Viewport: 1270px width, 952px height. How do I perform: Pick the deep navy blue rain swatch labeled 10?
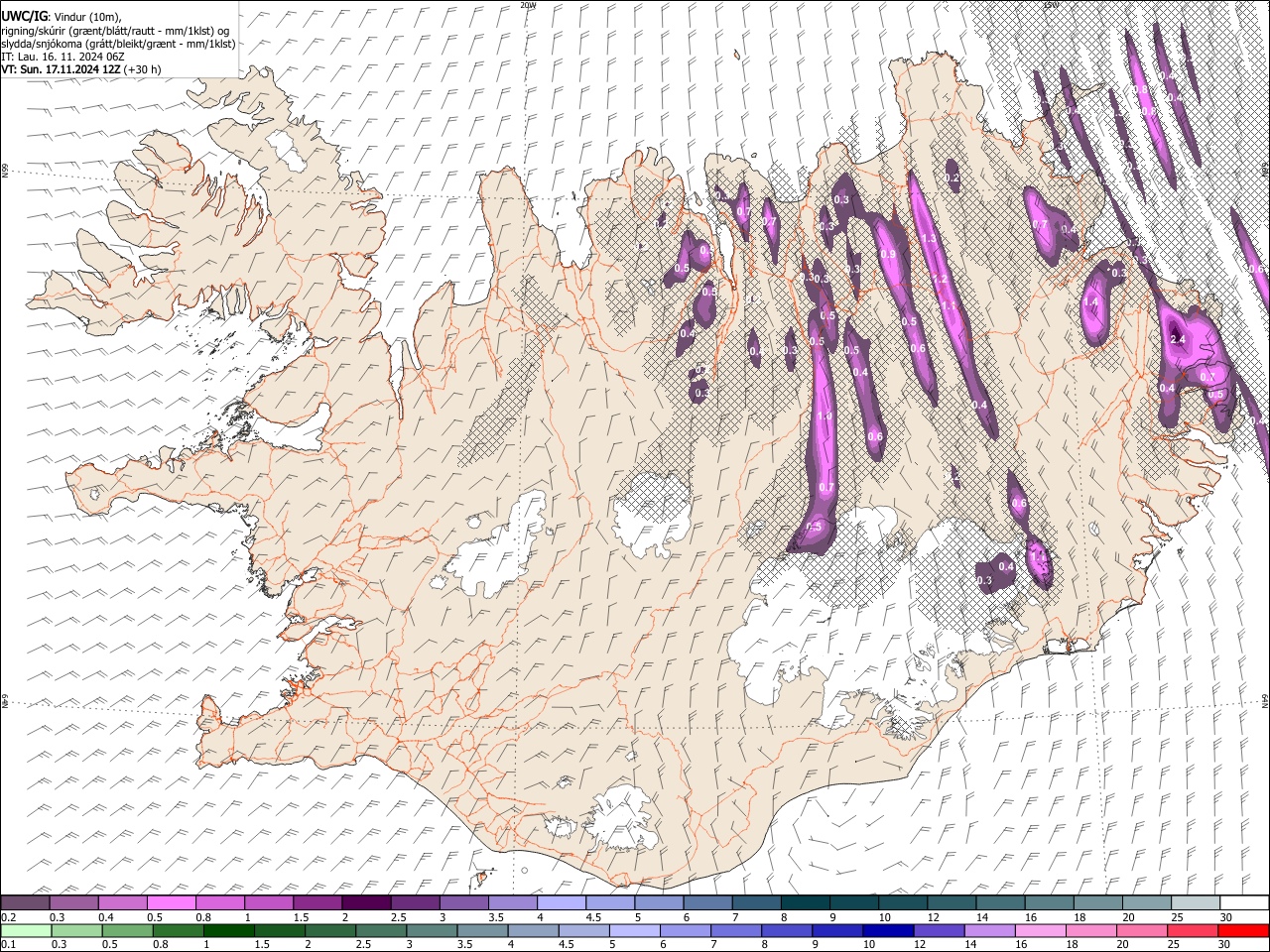pyautogui.click(x=888, y=930)
